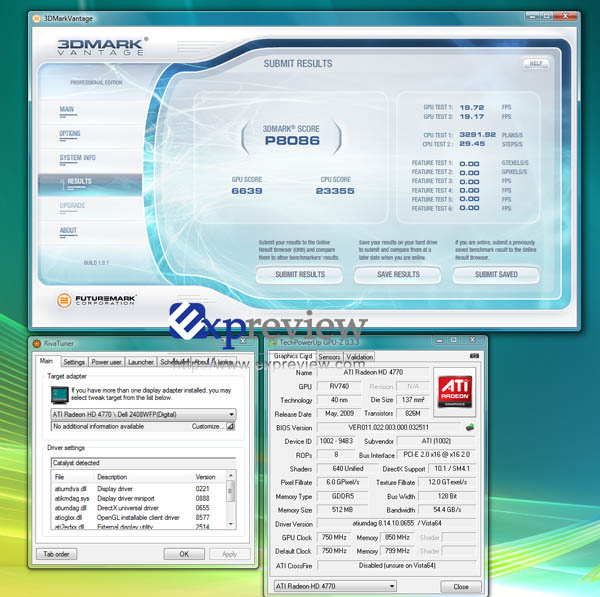Go to MAIN in the 3DMark sidebar
600x597 pixels.
[x=67, y=109]
